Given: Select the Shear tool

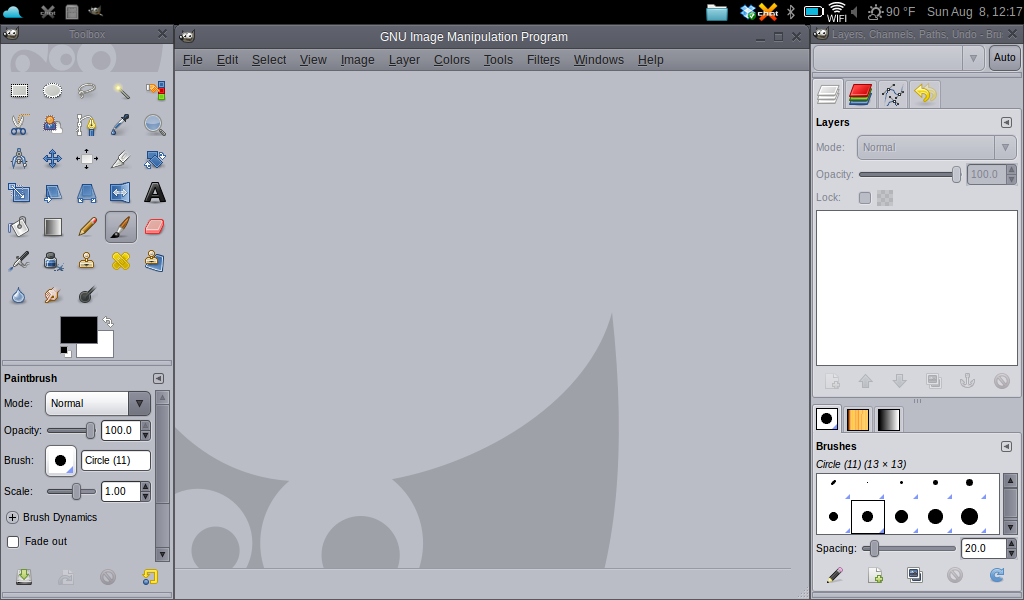Looking at the screenshot, I should [52, 193].
